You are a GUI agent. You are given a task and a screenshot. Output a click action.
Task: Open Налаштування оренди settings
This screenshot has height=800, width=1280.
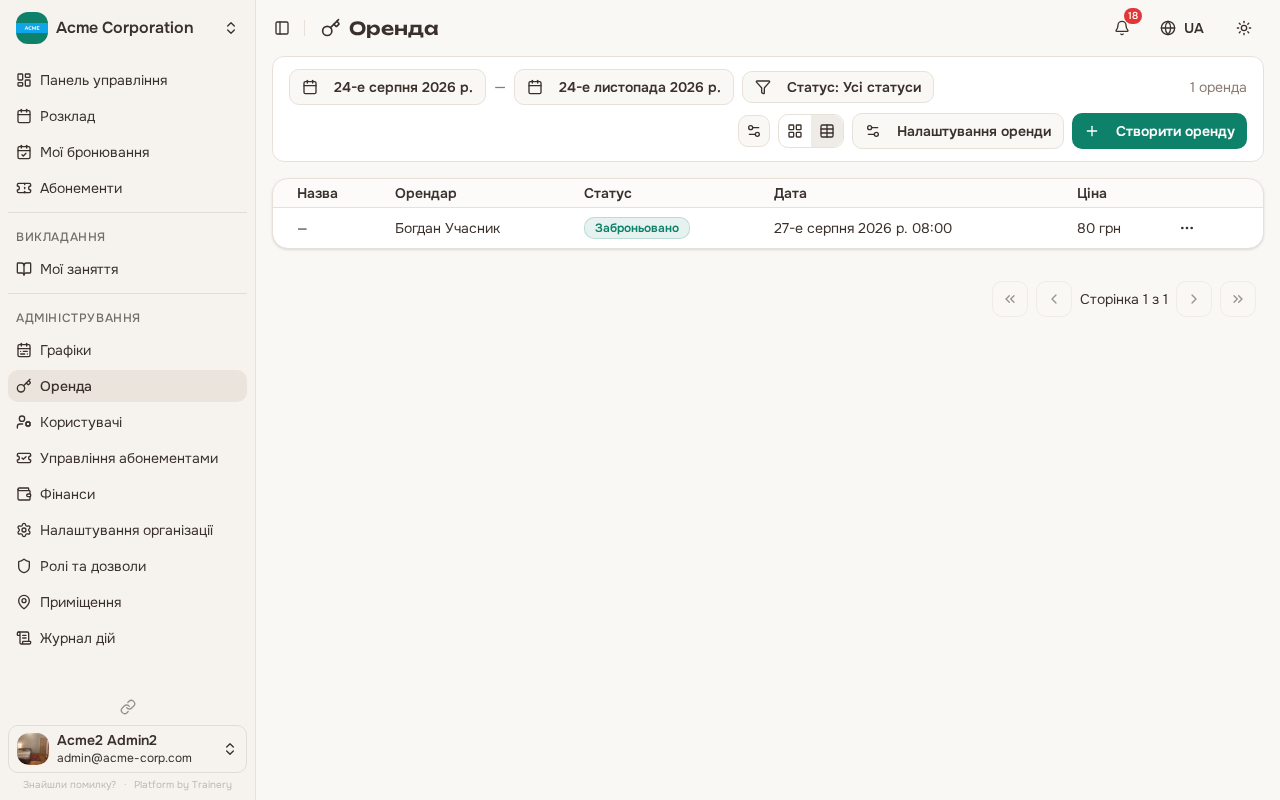coord(958,131)
